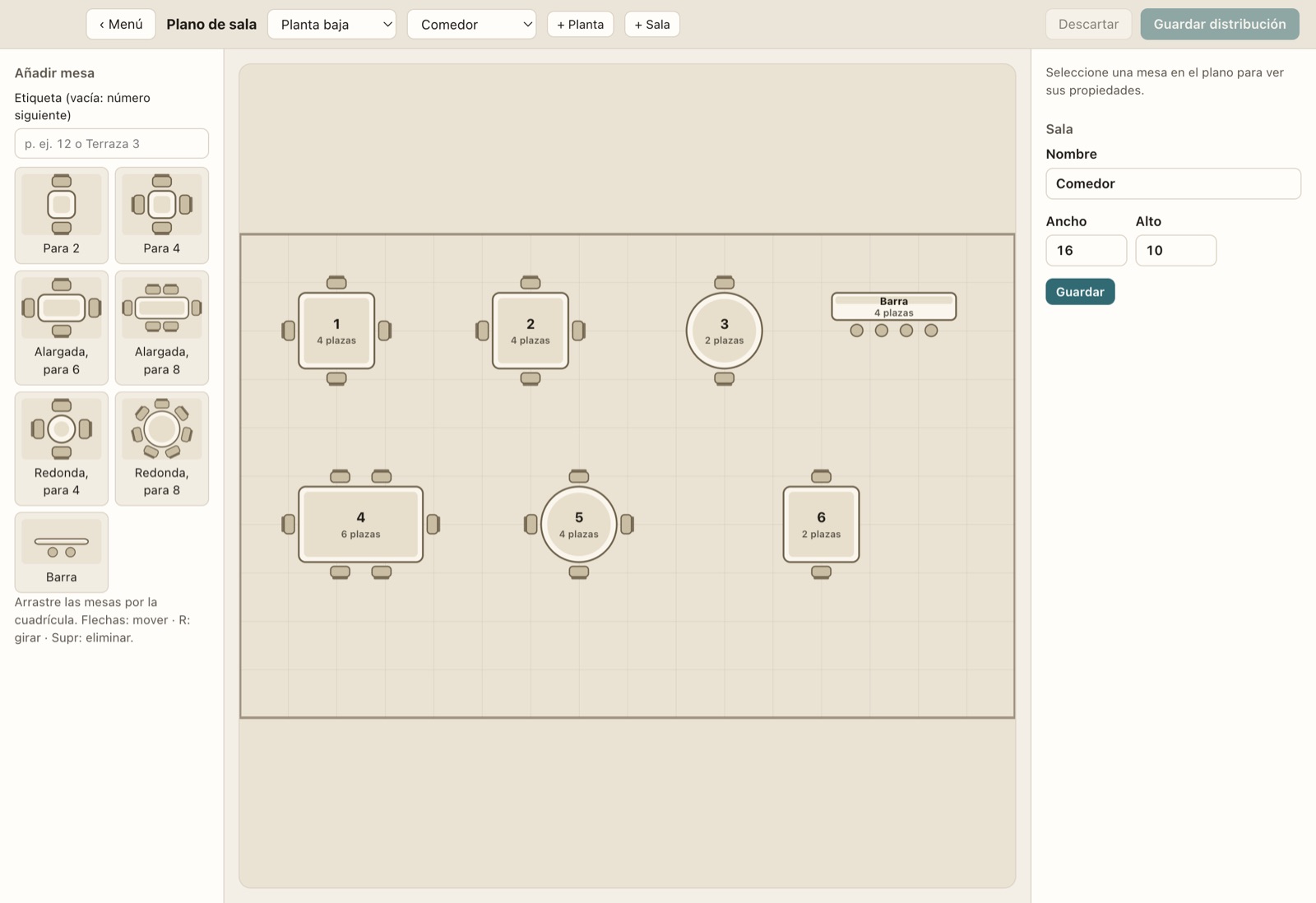Screen dimensions: 1316x903
Task: Select table 2 on the floor plan
Action: (x=531, y=331)
